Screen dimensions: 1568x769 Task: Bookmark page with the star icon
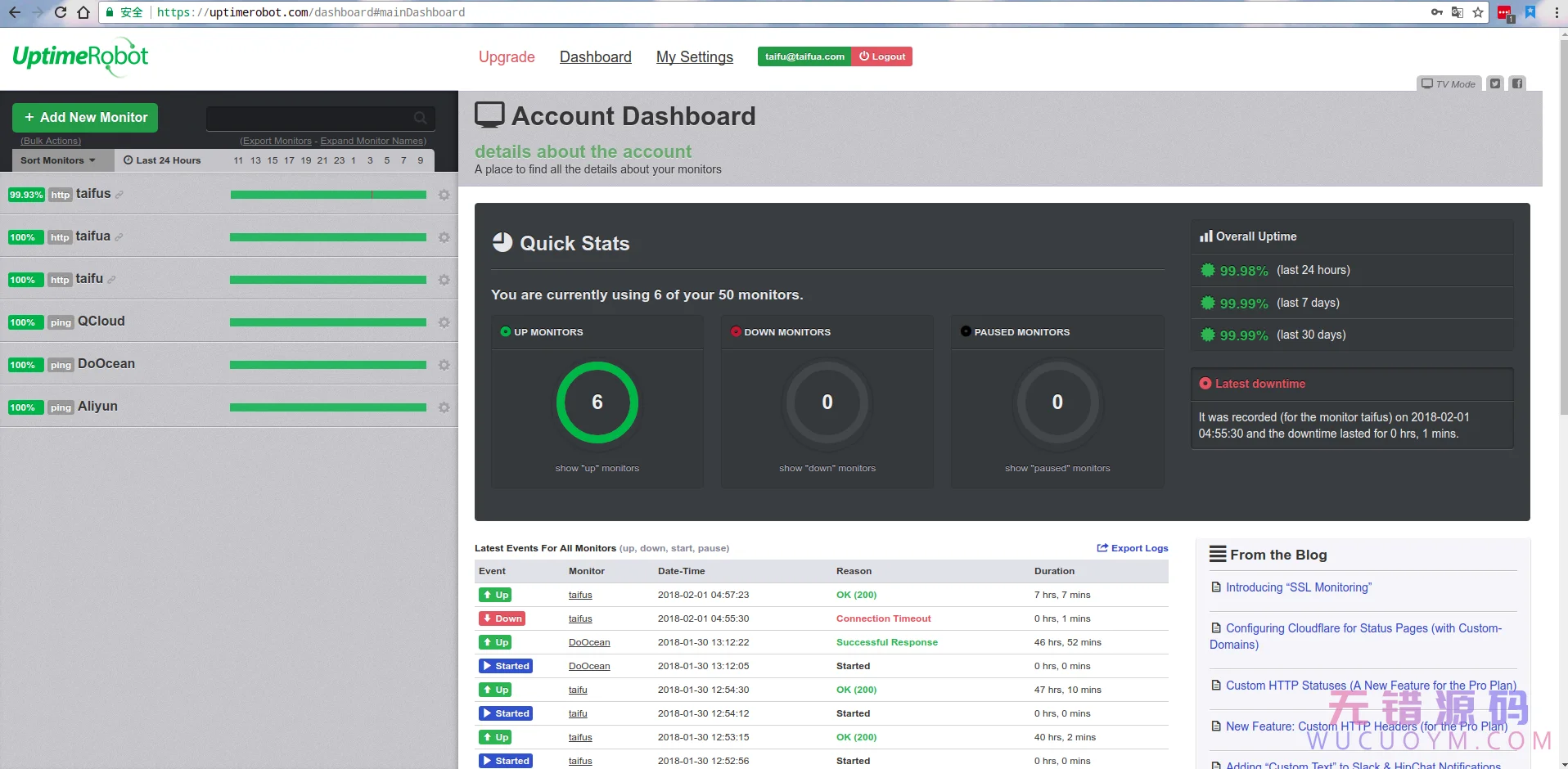pyautogui.click(x=1478, y=12)
